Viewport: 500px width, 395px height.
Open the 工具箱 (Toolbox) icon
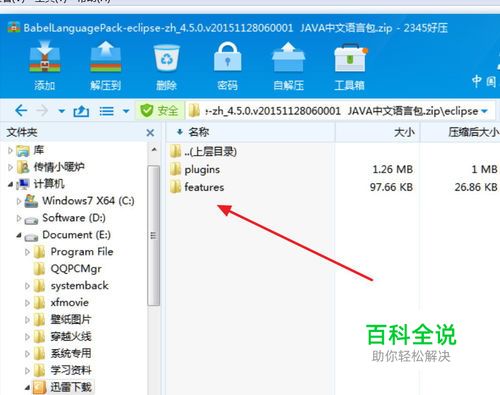[x=350, y=58]
